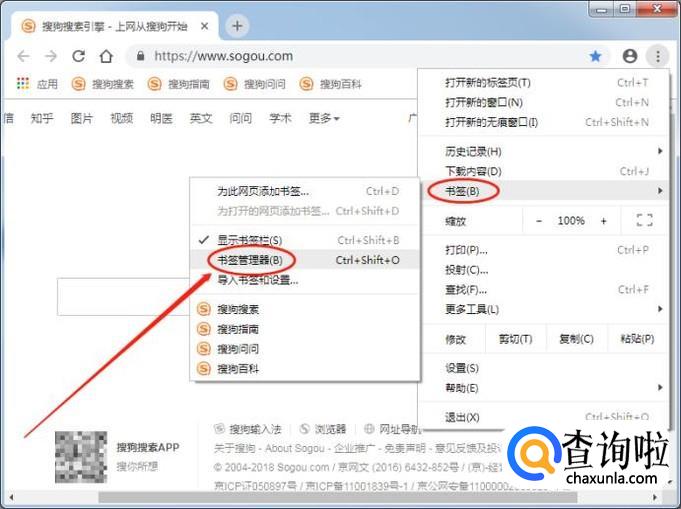Image resolution: width=681 pixels, height=509 pixels.
Task: Decrease zoom with the minus button
Action: pos(539,221)
